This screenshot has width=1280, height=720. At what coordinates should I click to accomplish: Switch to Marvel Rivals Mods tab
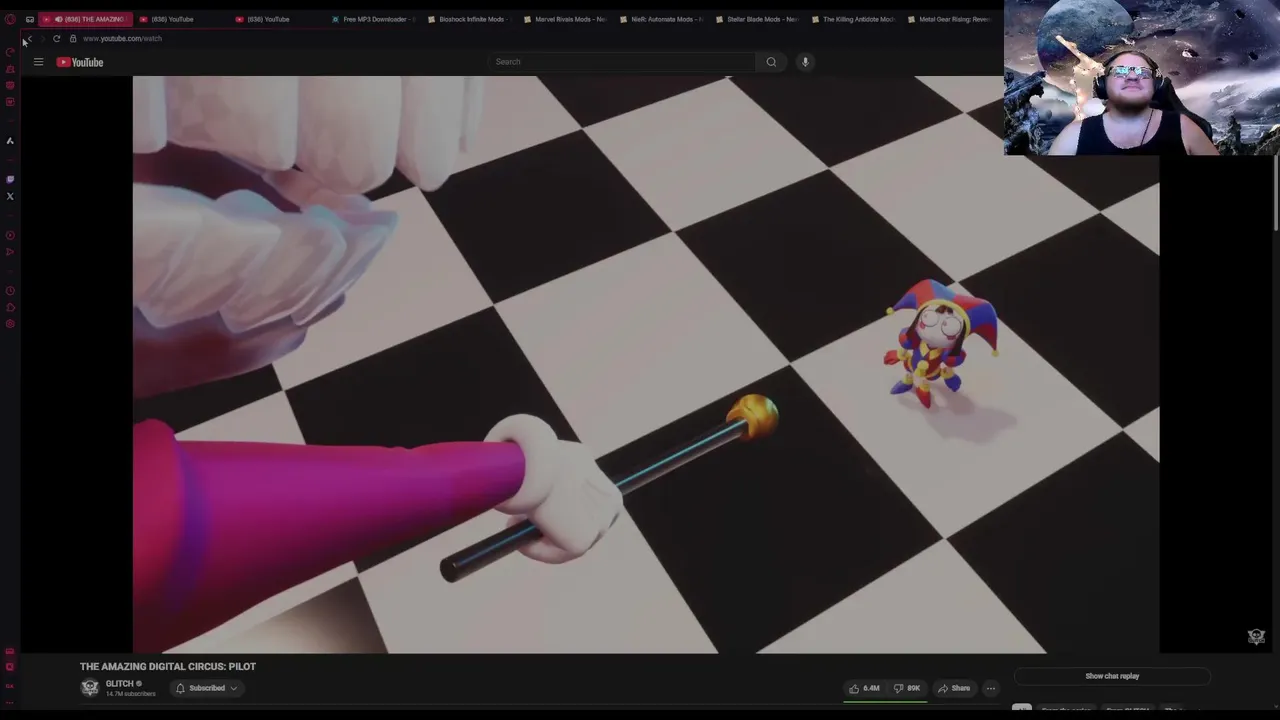(x=567, y=19)
